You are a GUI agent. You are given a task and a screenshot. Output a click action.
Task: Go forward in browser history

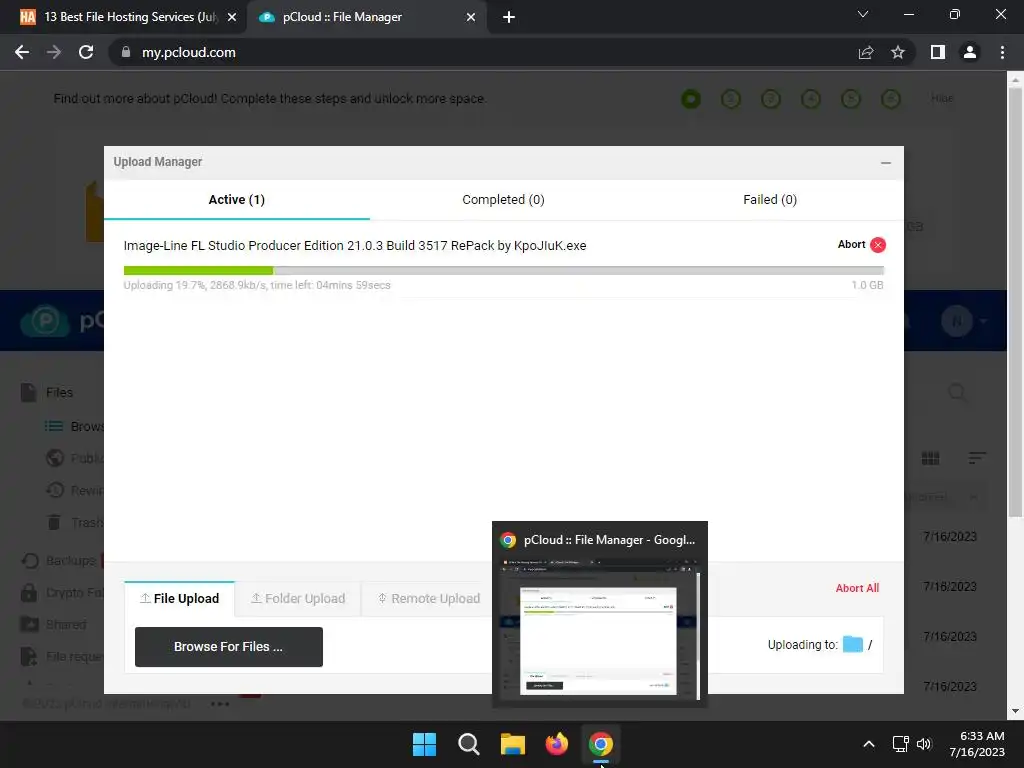click(x=54, y=52)
